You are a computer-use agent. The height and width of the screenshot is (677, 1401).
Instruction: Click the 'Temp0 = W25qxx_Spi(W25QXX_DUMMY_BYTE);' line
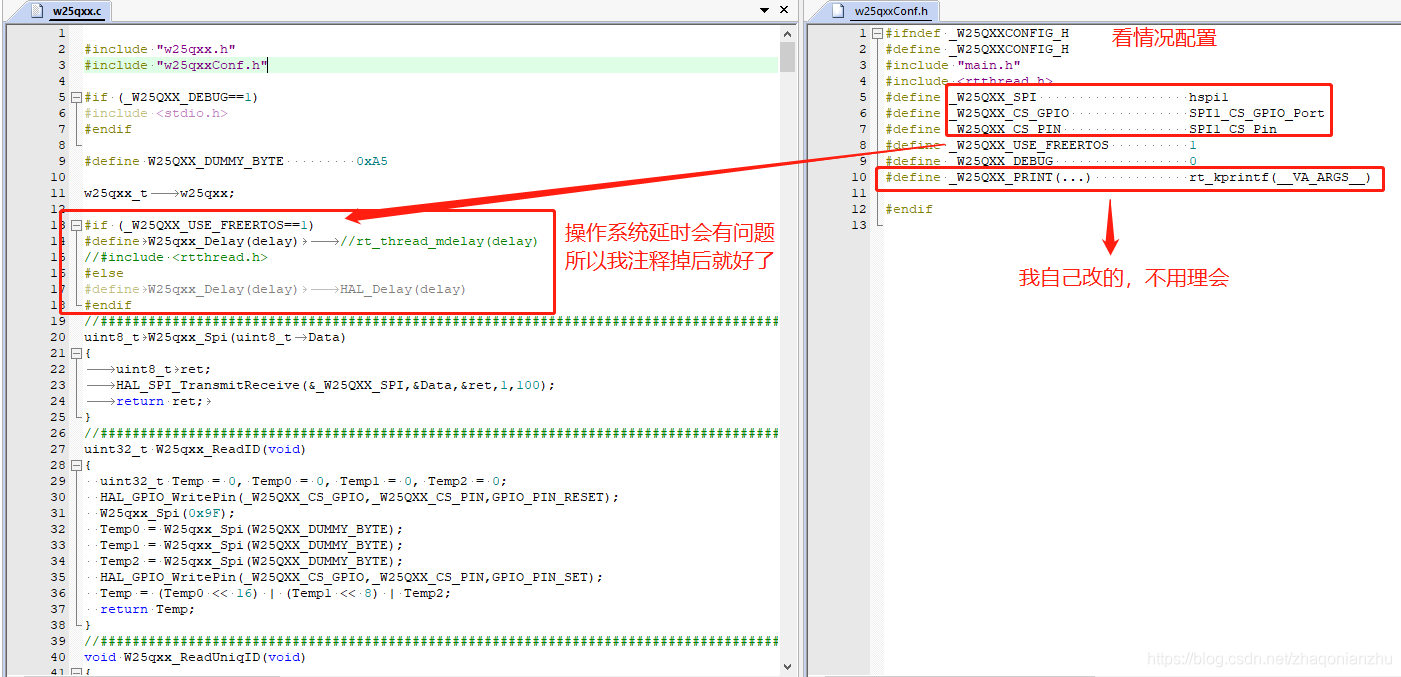[x=251, y=529]
